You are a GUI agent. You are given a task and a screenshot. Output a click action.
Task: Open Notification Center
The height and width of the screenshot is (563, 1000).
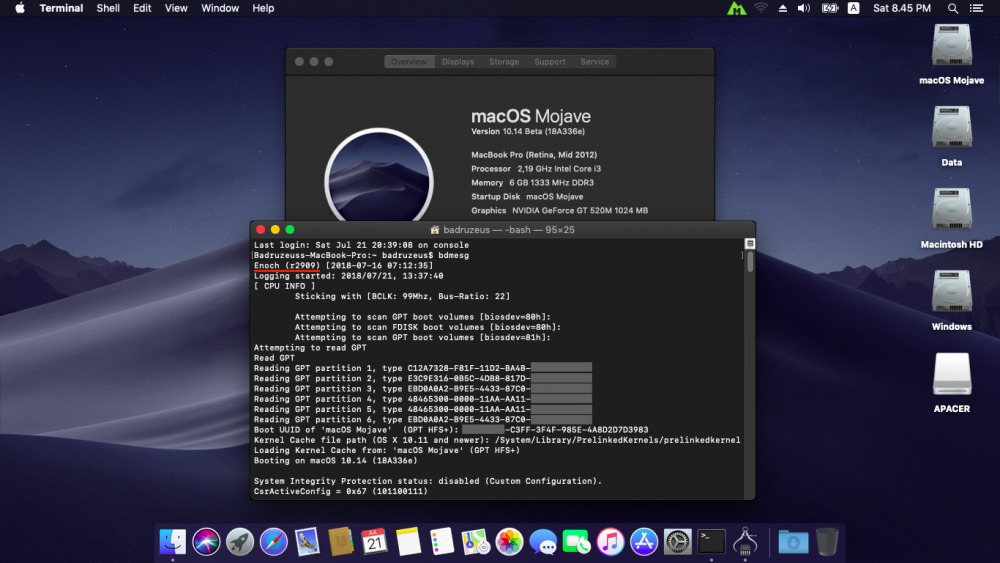coord(976,8)
